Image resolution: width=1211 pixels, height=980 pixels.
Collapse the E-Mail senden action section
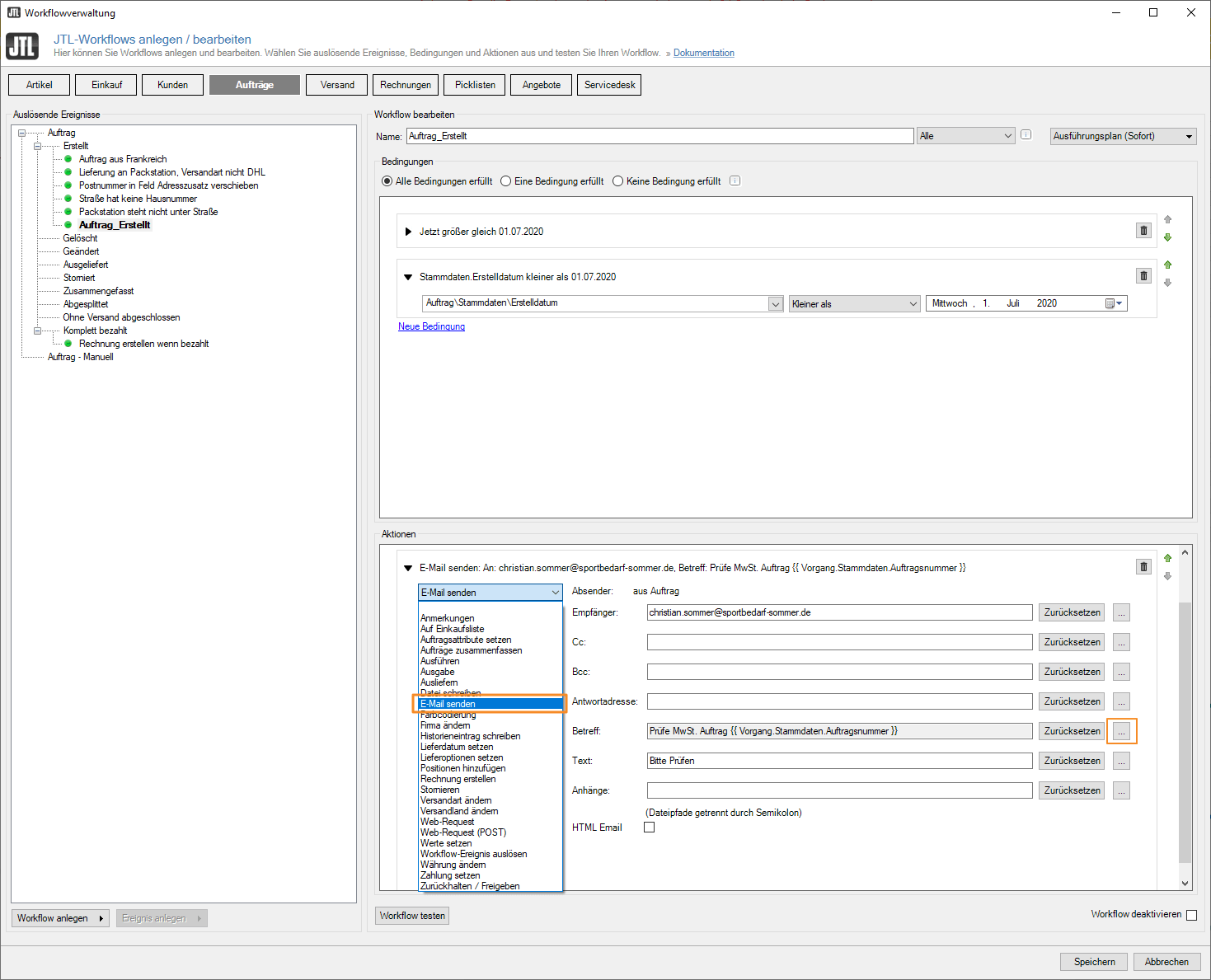(408, 568)
